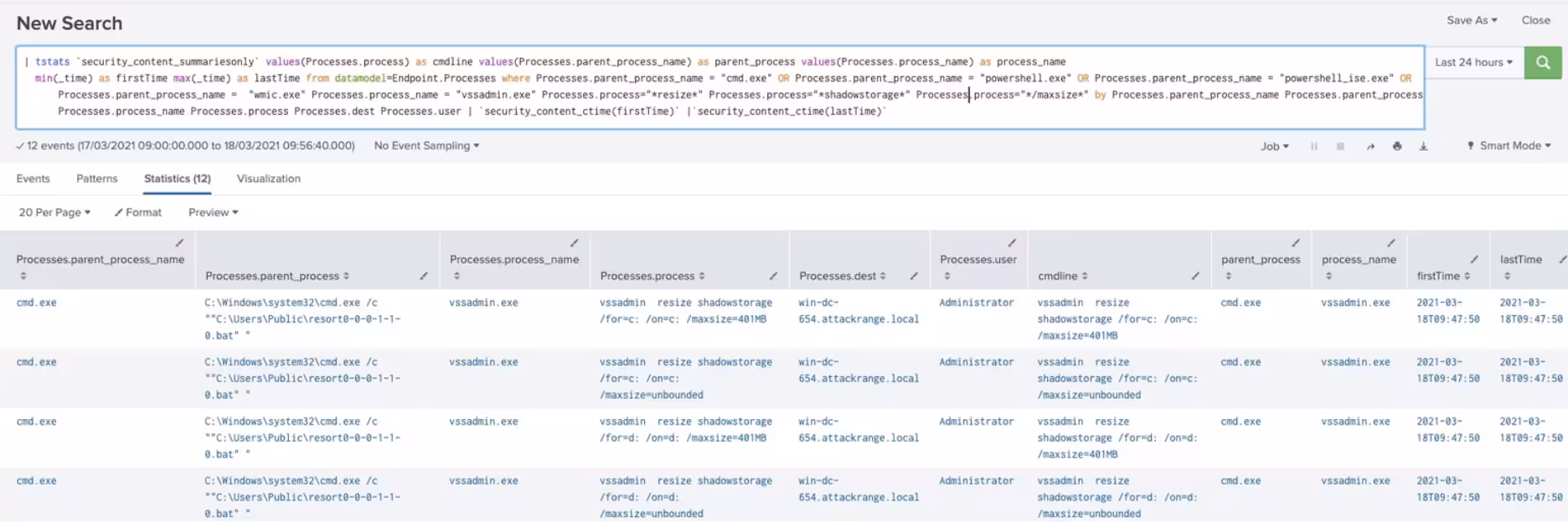Click the export download icon
The image size is (1568, 523).
(x=1423, y=147)
